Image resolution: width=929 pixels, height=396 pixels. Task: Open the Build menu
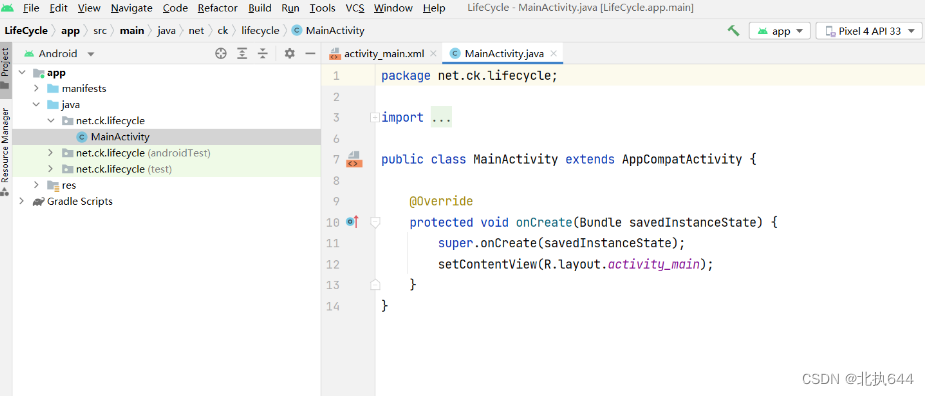(260, 8)
